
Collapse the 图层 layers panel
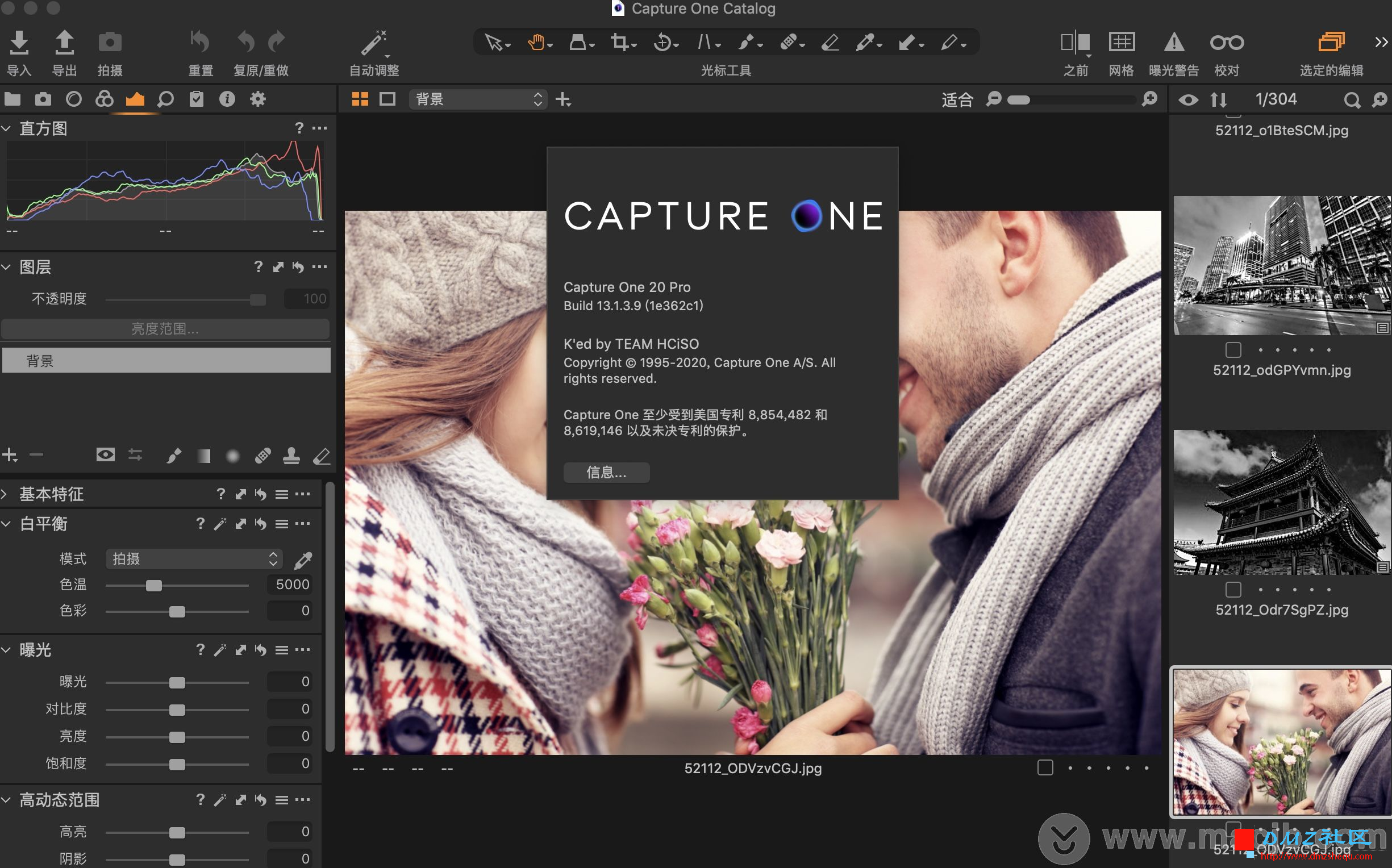point(6,267)
